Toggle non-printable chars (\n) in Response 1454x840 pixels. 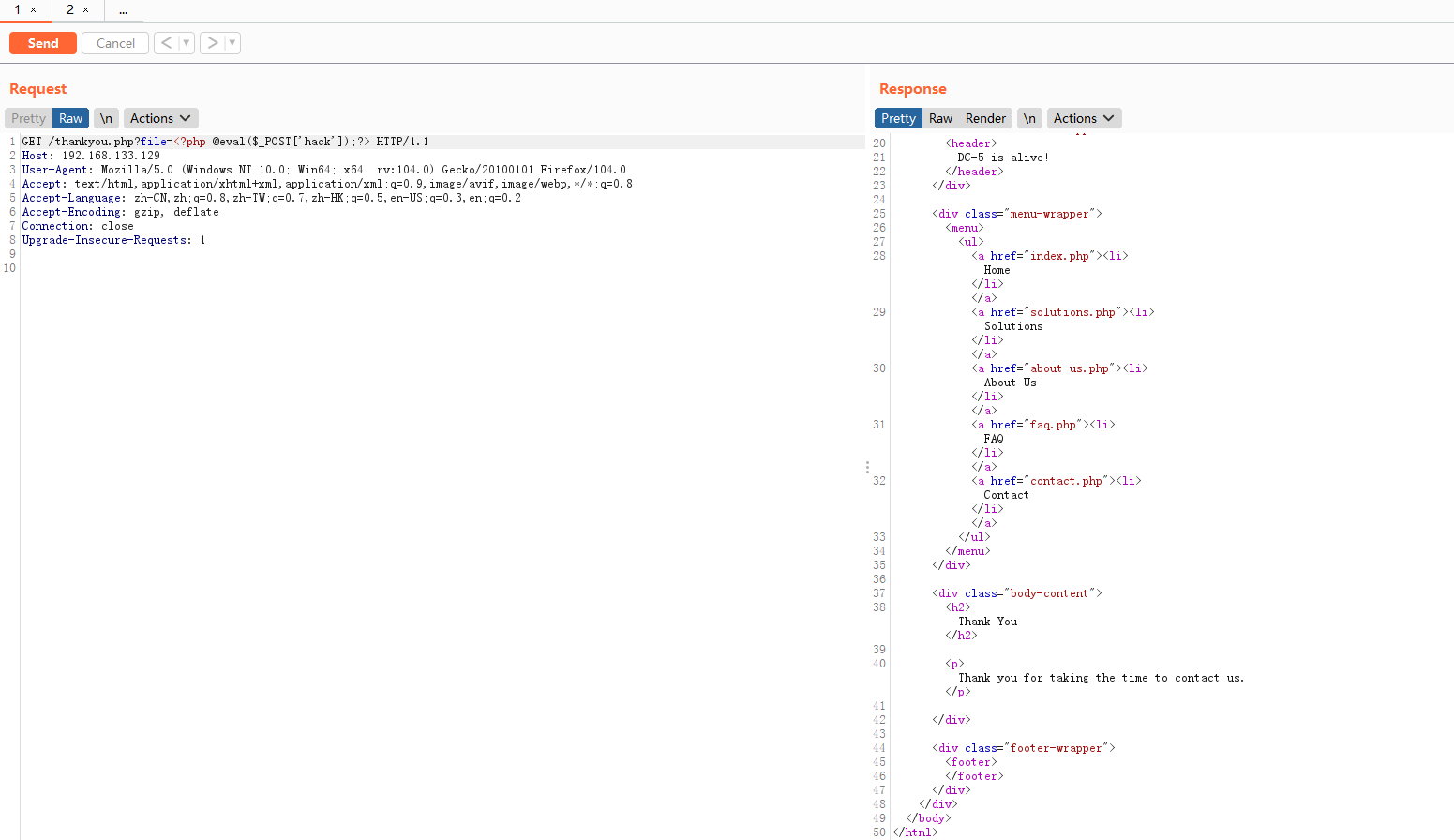tap(1029, 118)
